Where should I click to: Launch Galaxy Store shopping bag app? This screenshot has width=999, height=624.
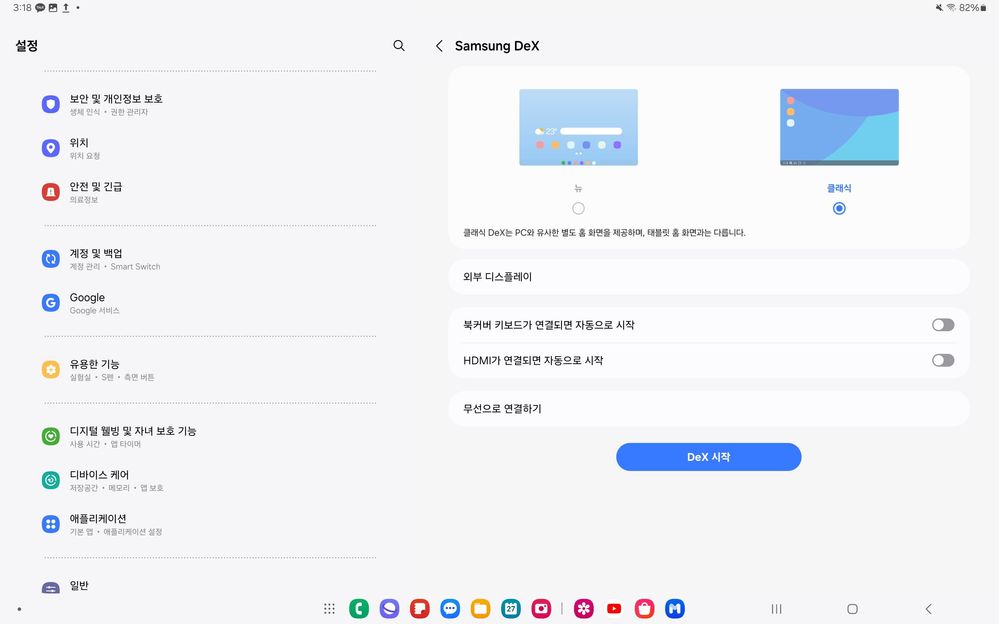pyautogui.click(x=644, y=609)
